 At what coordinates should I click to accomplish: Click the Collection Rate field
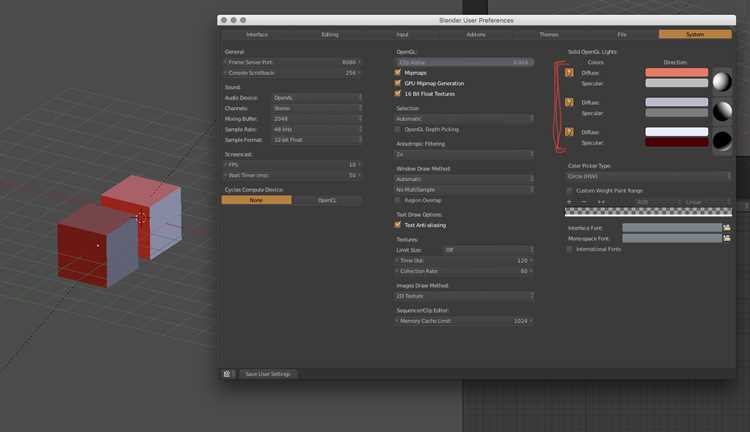pos(464,271)
